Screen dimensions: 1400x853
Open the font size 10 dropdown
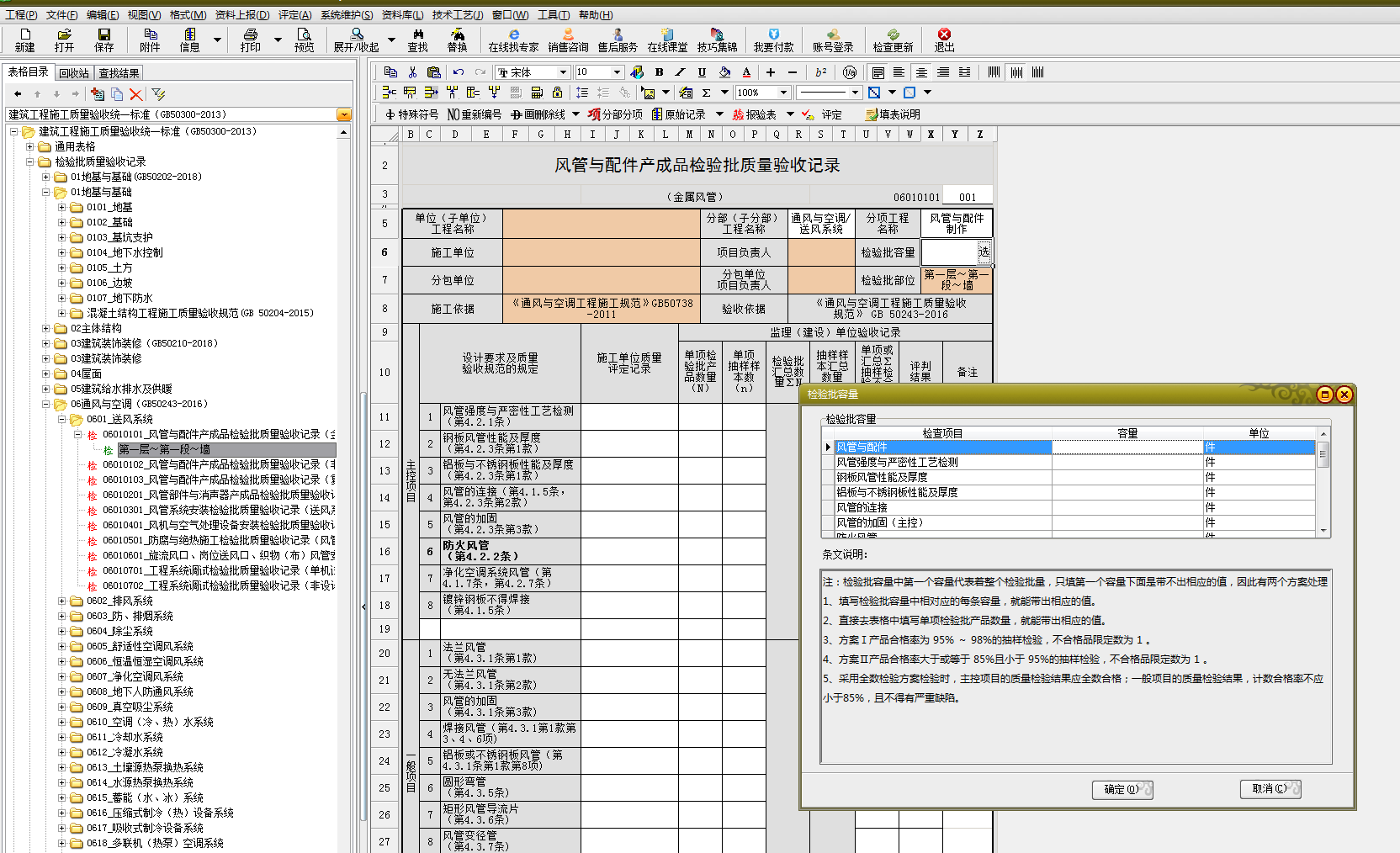click(617, 72)
